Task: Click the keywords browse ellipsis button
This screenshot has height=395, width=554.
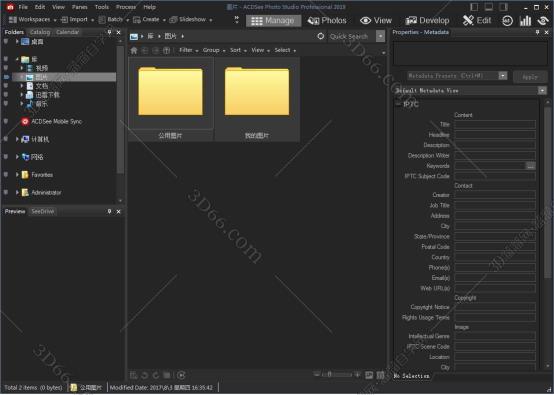Action: [x=530, y=166]
